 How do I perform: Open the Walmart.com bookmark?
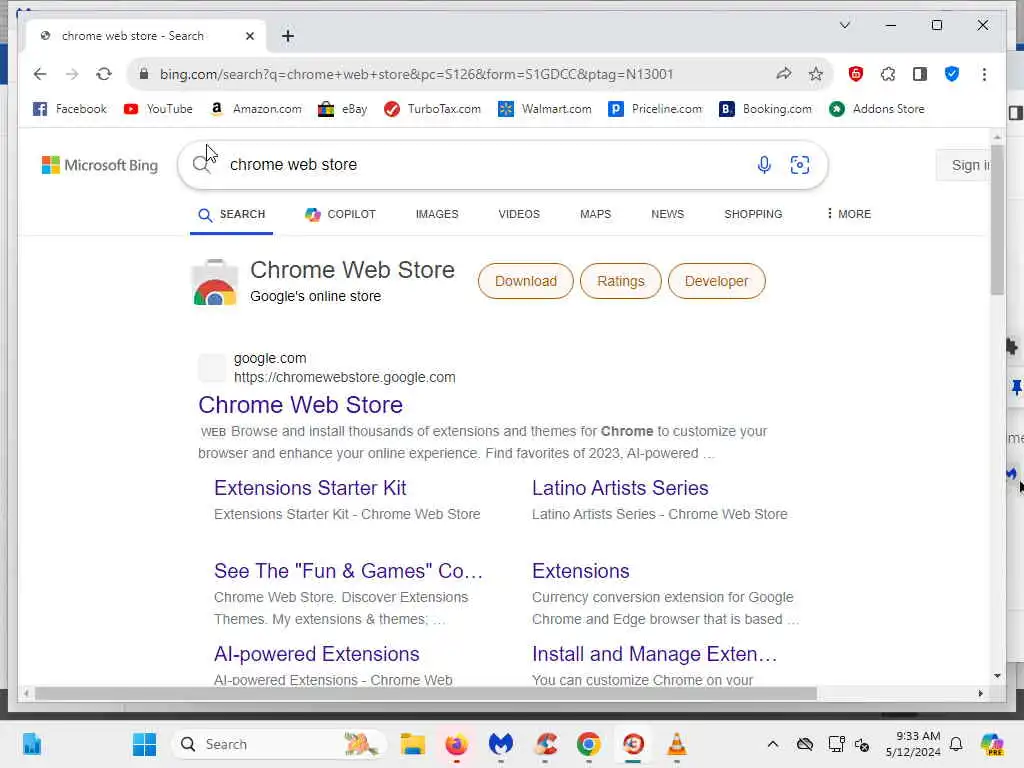(x=545, y=109)
